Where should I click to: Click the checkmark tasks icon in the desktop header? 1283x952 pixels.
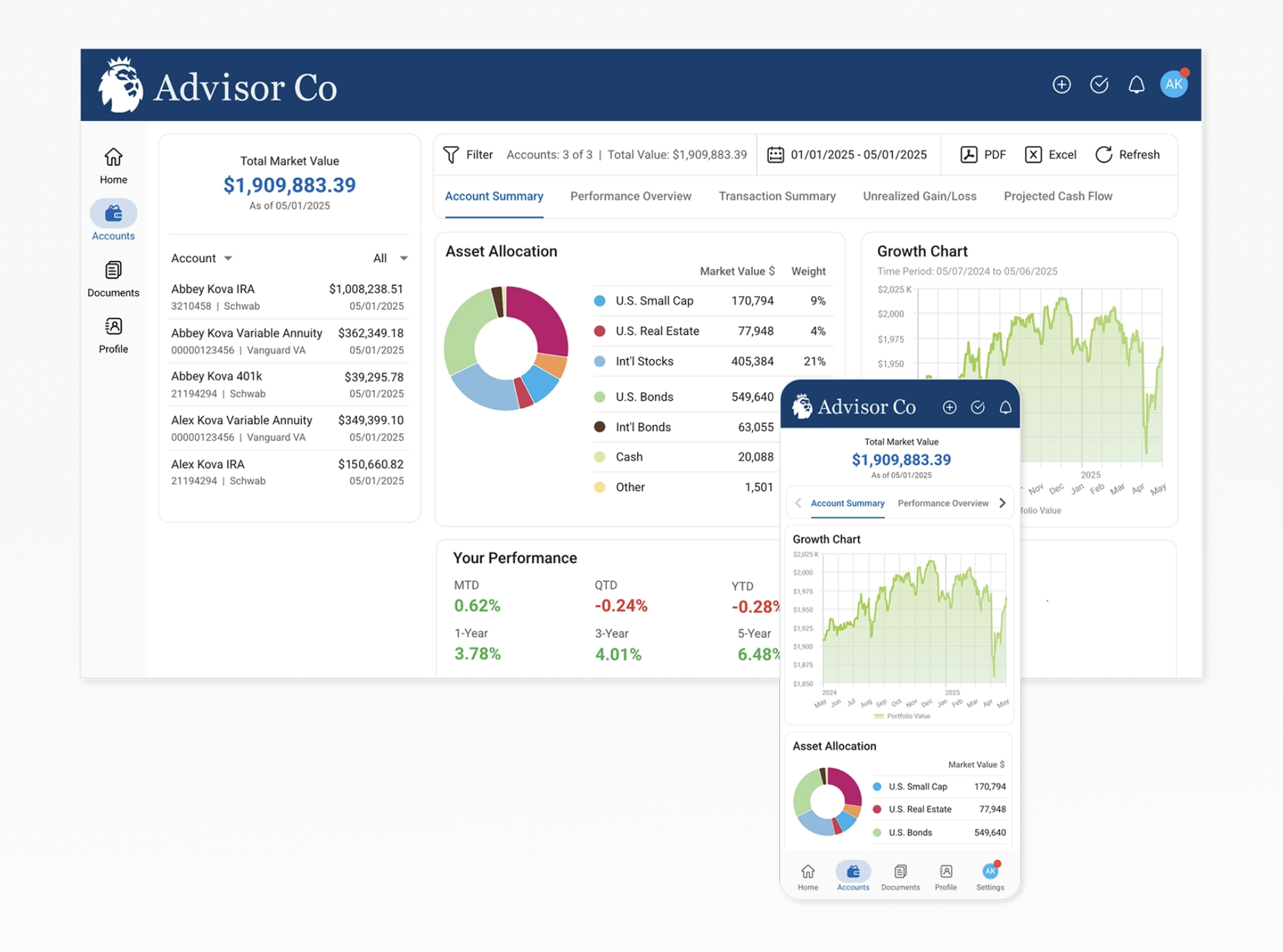pyautogui.click(x=1099, y=84)
